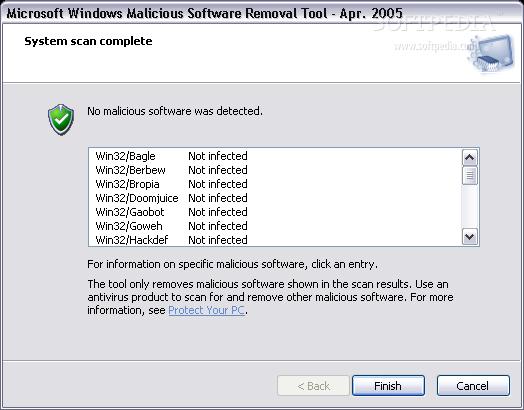Click the disabled Back button
Viewport: 524px width, 410px height.
pyautogui.click(x=313, y=386)
